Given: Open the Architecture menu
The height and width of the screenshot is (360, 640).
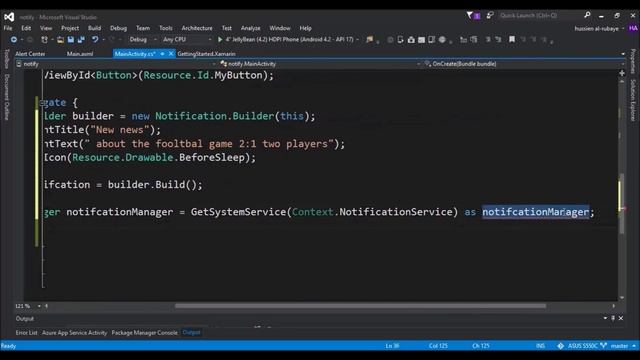Looking at the screenshot, I should [197, 28].
